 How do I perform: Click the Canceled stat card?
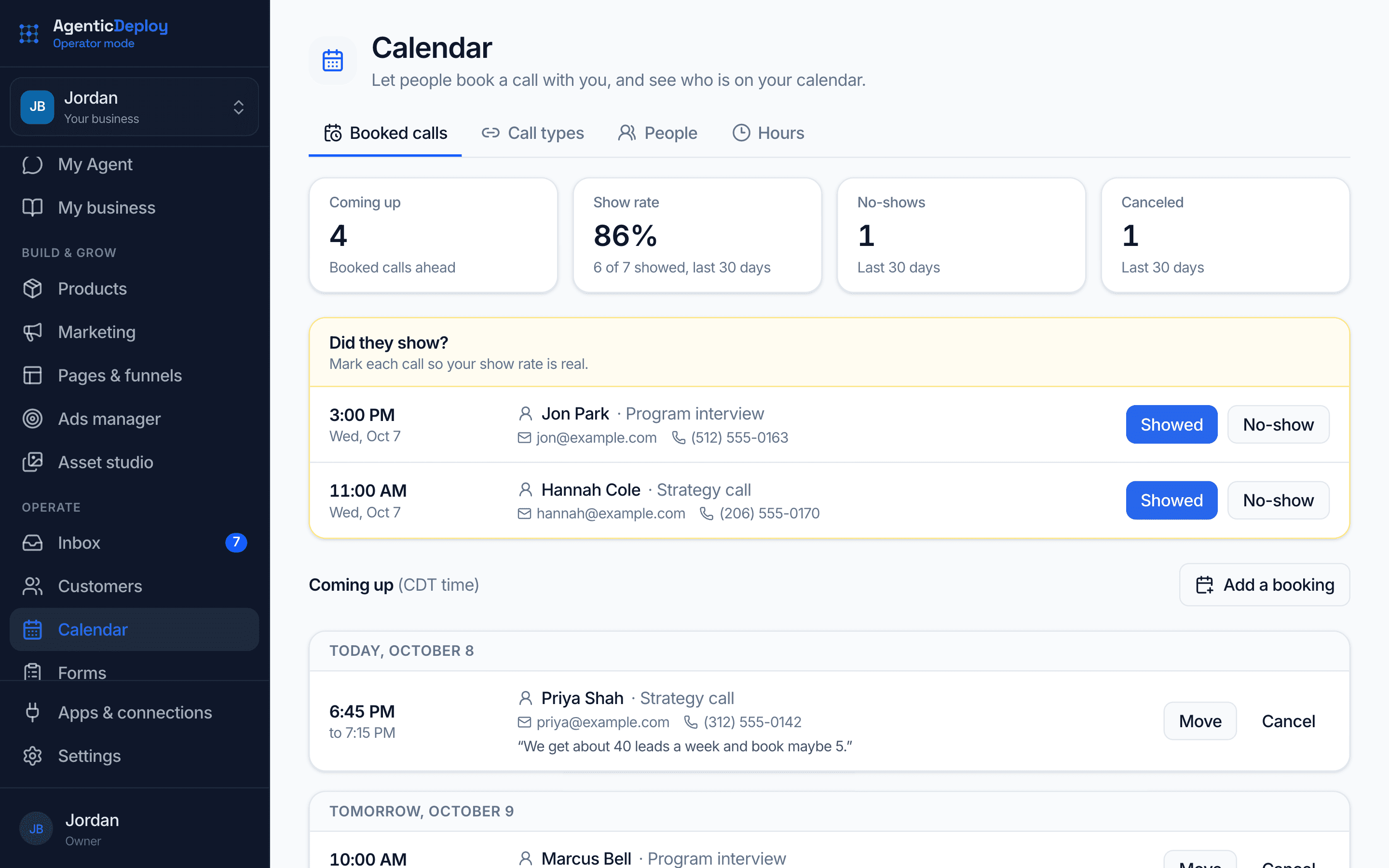(1226, 235)
